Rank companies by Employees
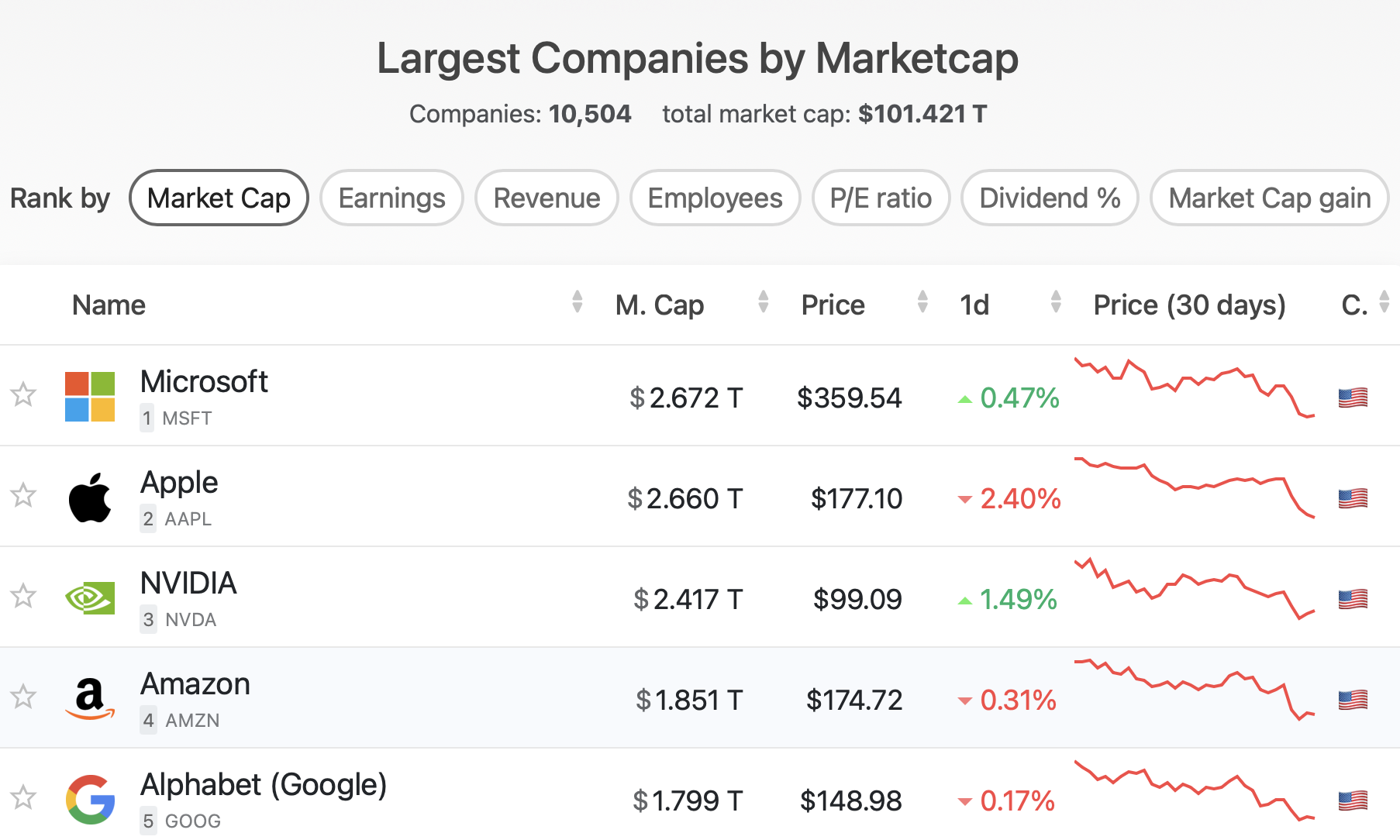This screenshot has width=1400, height=840. point(715,198)
